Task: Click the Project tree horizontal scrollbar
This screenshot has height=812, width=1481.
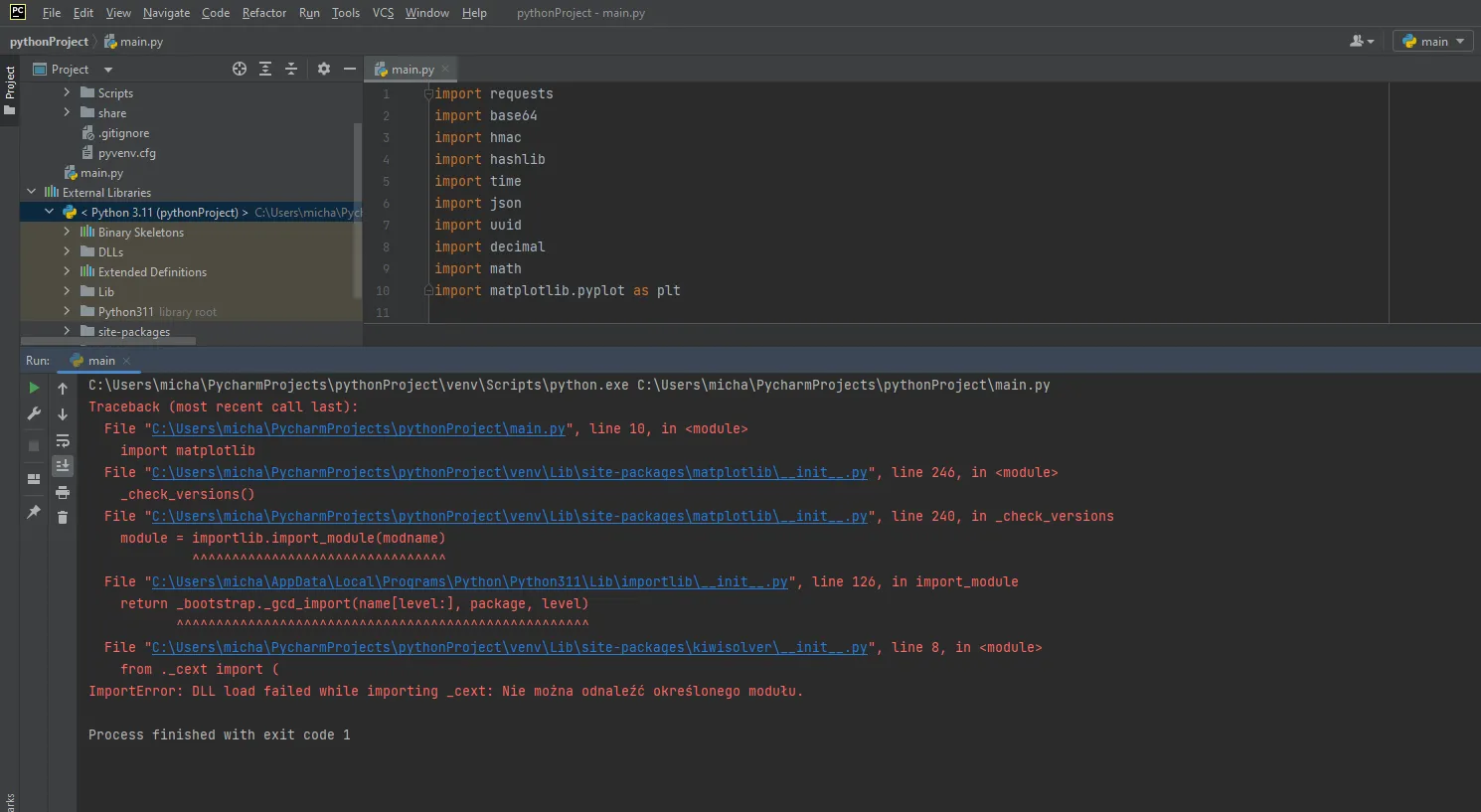Action: (109, 341)
